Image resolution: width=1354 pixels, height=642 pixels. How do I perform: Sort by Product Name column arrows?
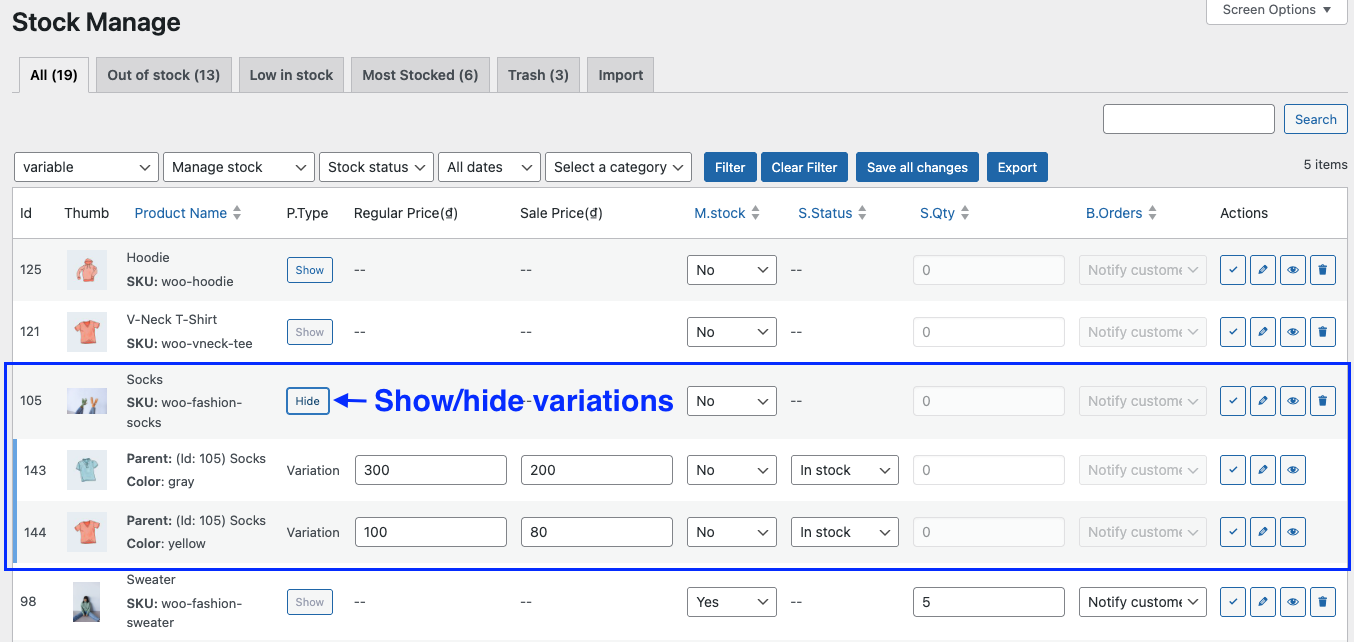237,213
